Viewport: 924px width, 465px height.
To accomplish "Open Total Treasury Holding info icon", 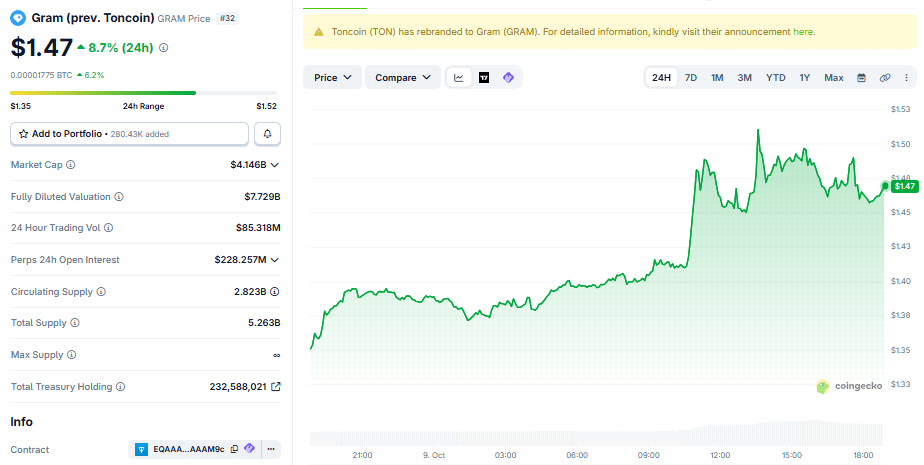I will (120, 387).
